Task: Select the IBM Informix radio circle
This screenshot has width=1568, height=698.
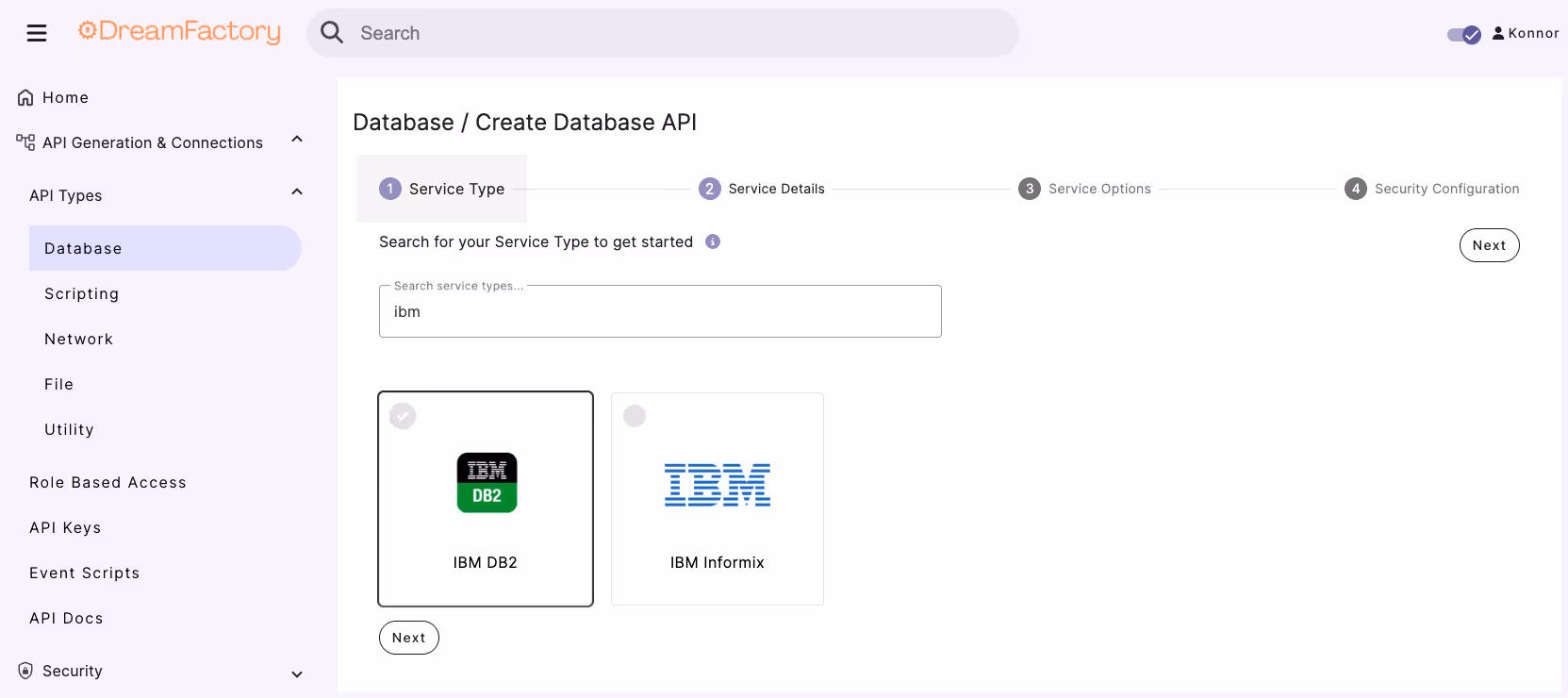Action: tap(635, 416)
